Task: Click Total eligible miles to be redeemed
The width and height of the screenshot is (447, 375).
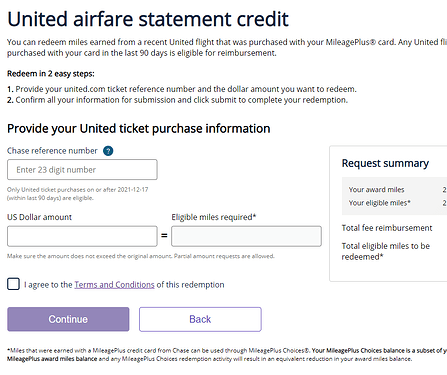Action: pyautogui.click(x=386, y=251)
